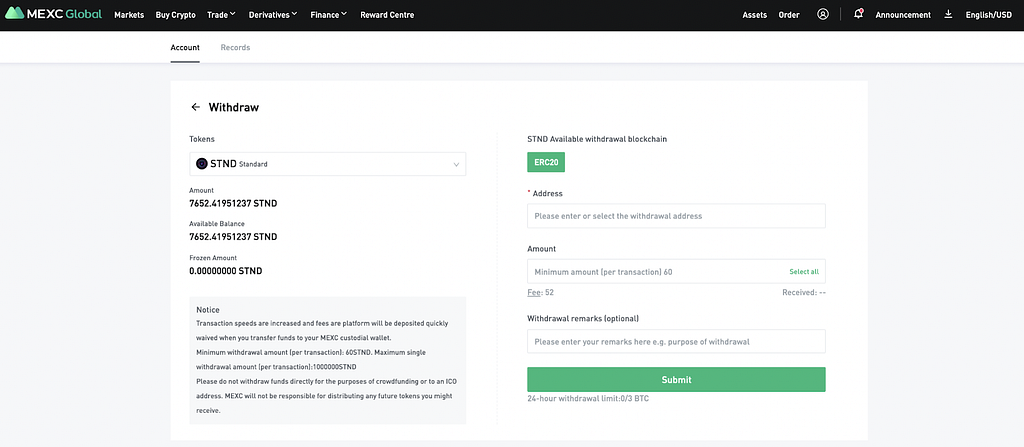Click the Frozen Amount value 0.00000000 STND
Image resolution: width=1024 pixels, height=447 pixels.
pos(226,271)
